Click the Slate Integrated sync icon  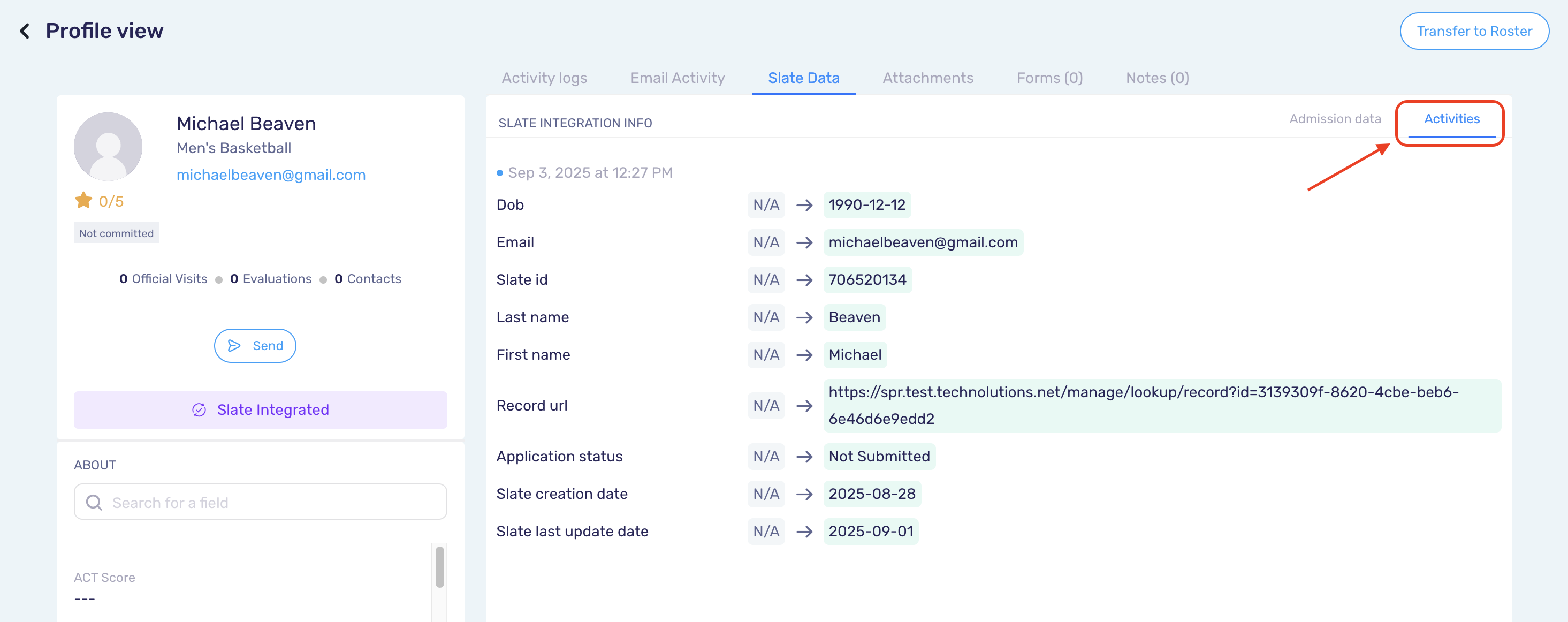(200, 409)
